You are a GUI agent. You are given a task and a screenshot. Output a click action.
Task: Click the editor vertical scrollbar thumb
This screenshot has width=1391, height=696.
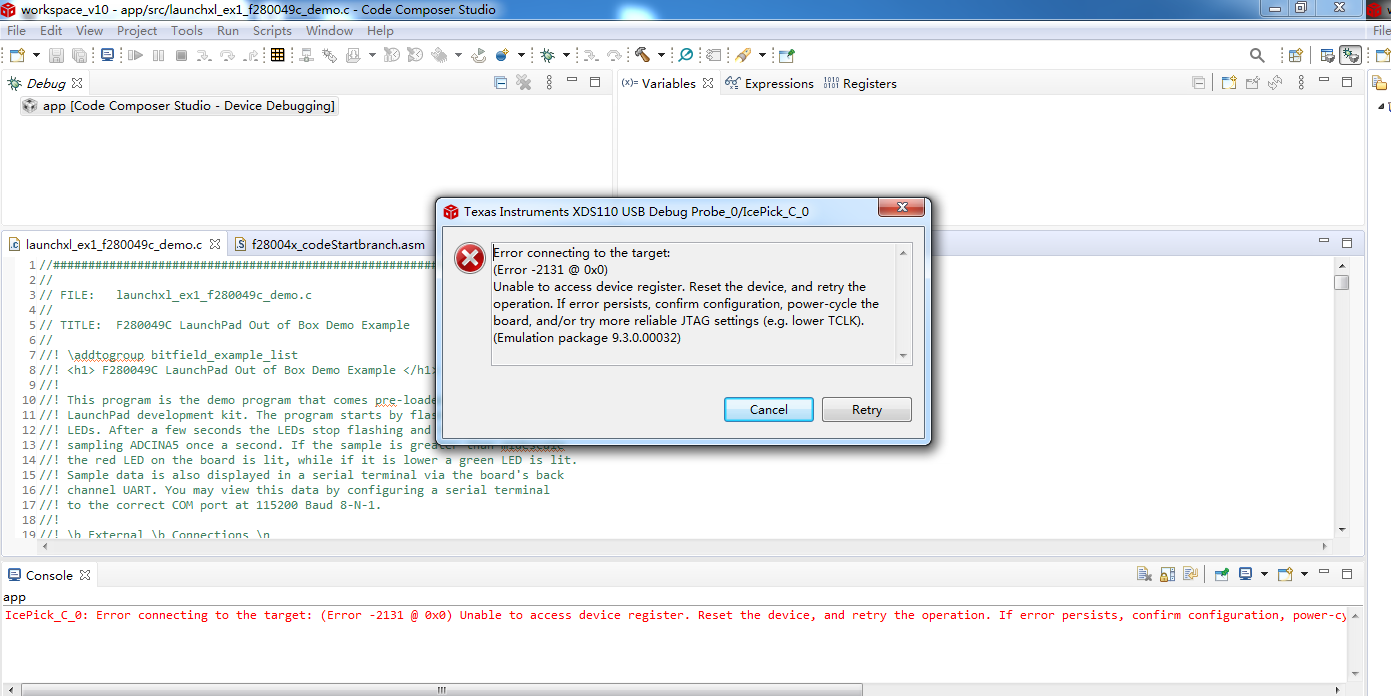point(1341,282)
